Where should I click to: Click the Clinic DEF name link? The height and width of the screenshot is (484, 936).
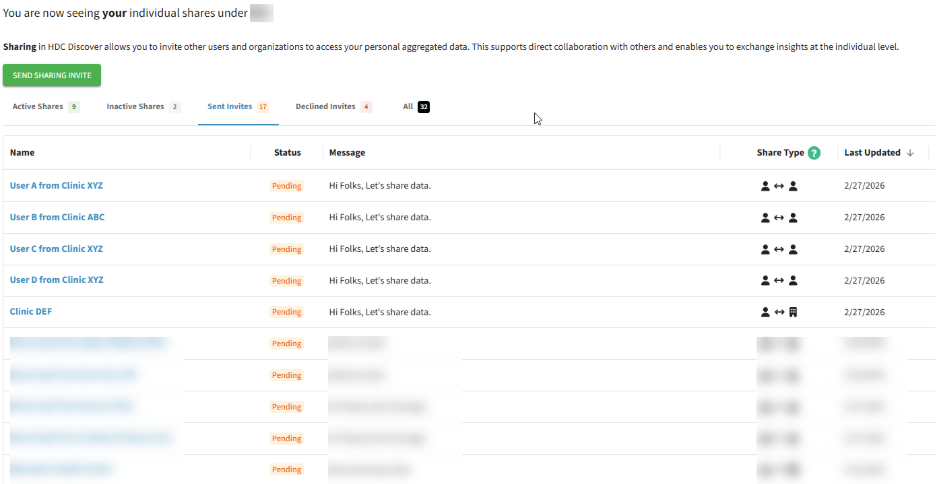point(31,312)
